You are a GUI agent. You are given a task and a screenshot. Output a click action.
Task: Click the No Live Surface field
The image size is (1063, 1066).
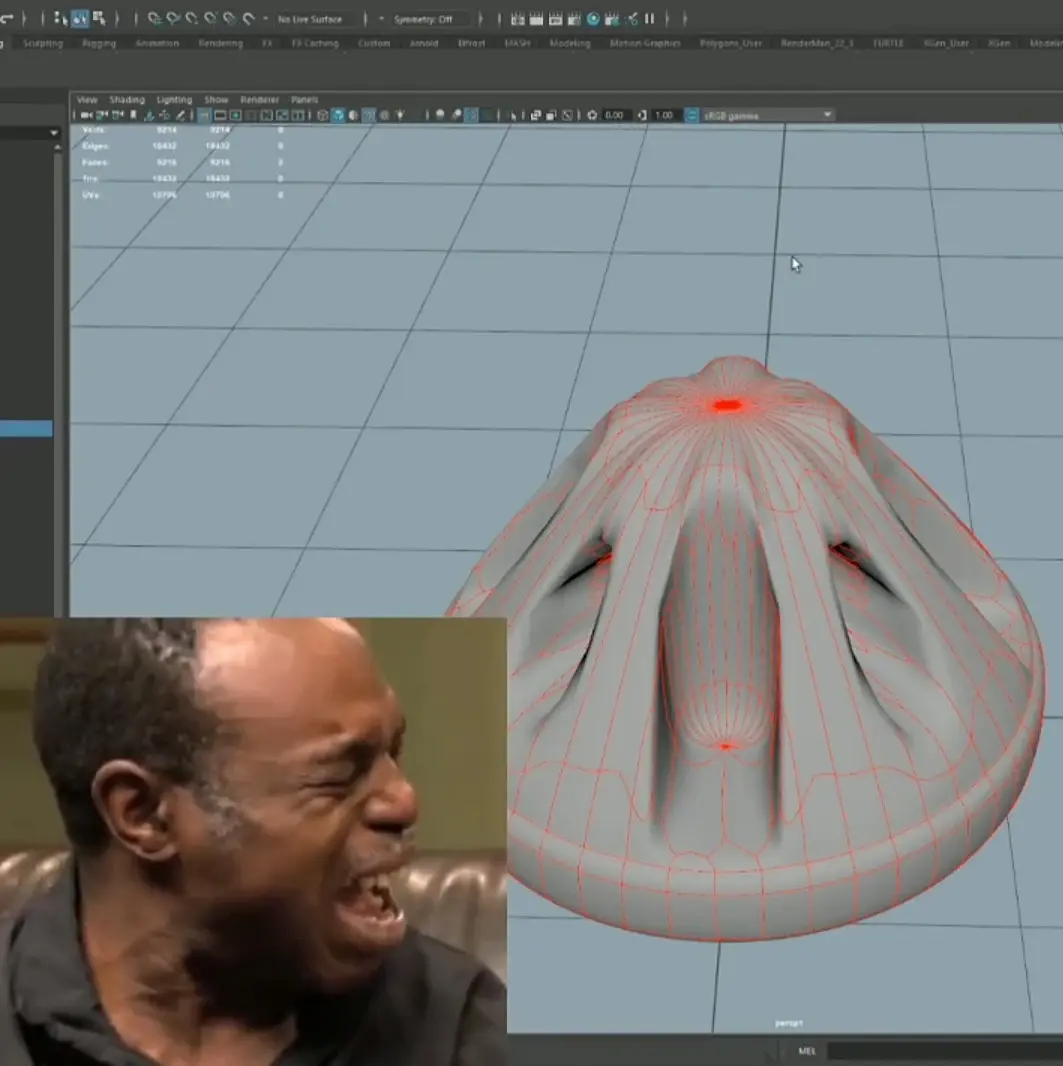point(311,19)
